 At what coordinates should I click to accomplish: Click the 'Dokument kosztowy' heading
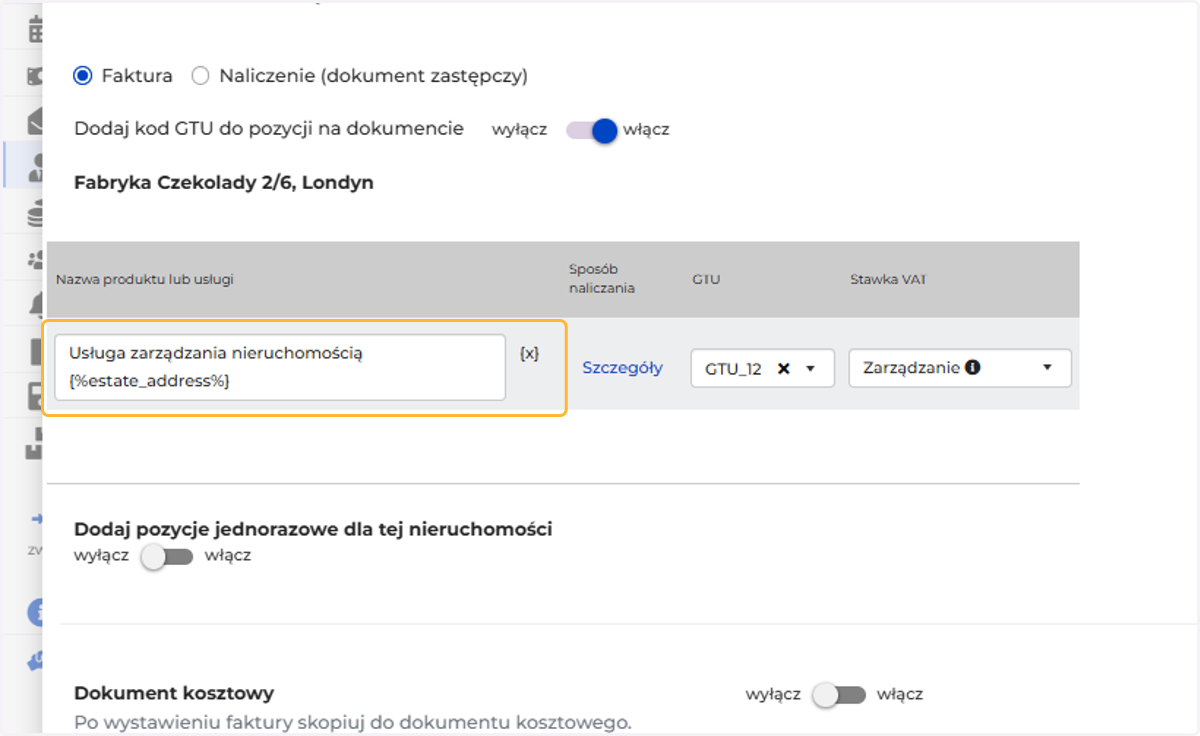pyautogui.click(x=174, y=693)
